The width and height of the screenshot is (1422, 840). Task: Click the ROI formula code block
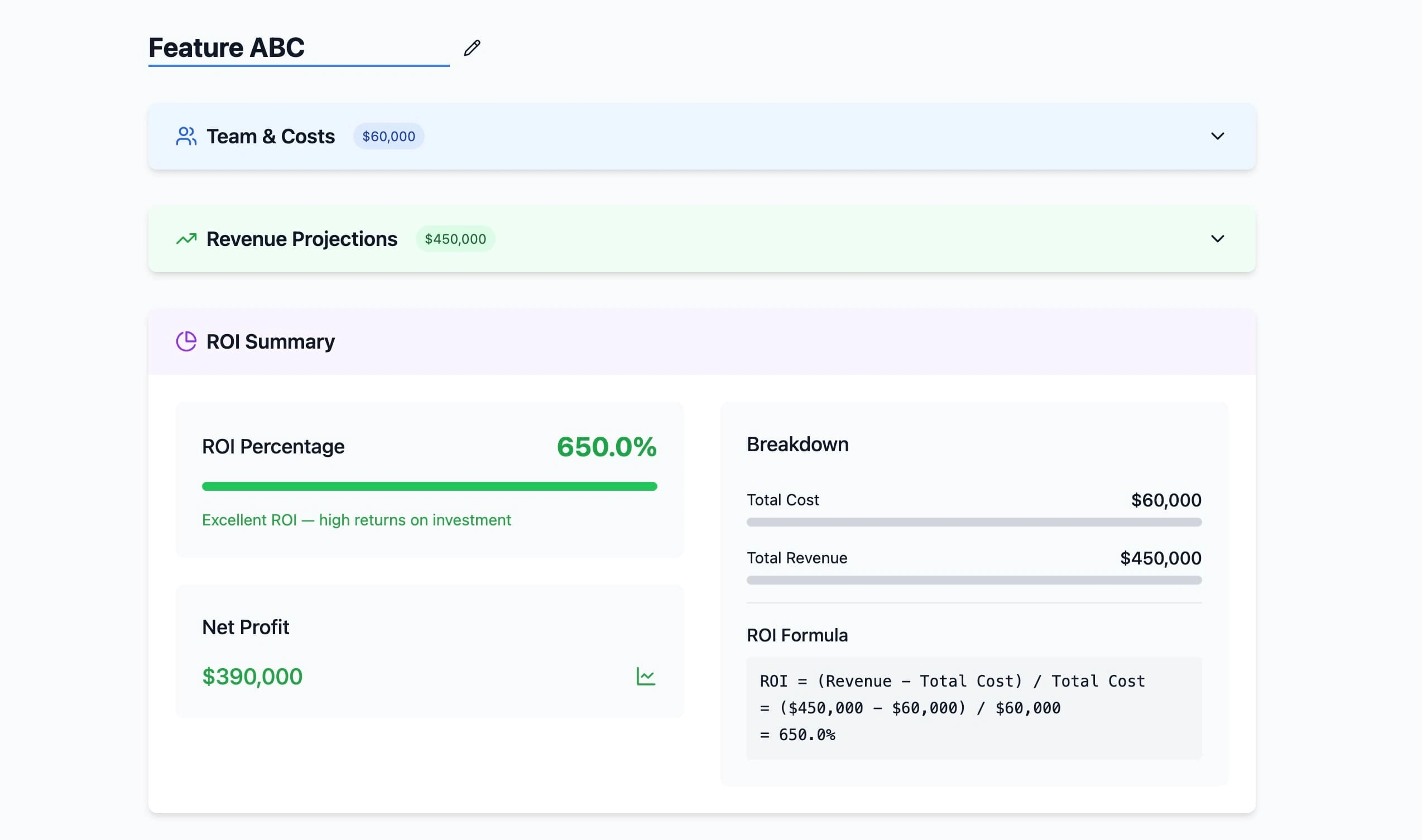[x=973, y=708]
